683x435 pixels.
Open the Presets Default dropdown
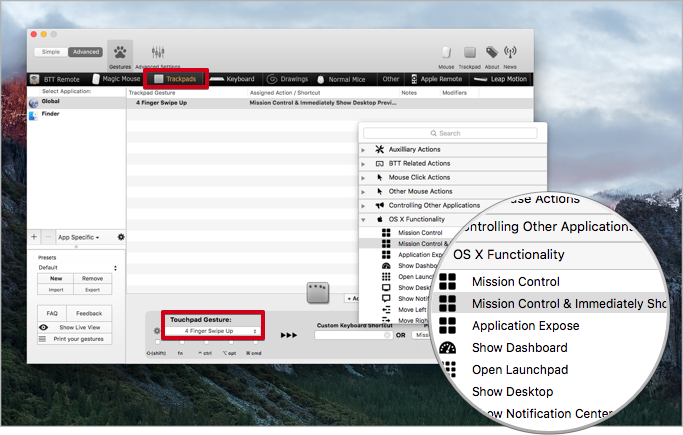[78, 268]
